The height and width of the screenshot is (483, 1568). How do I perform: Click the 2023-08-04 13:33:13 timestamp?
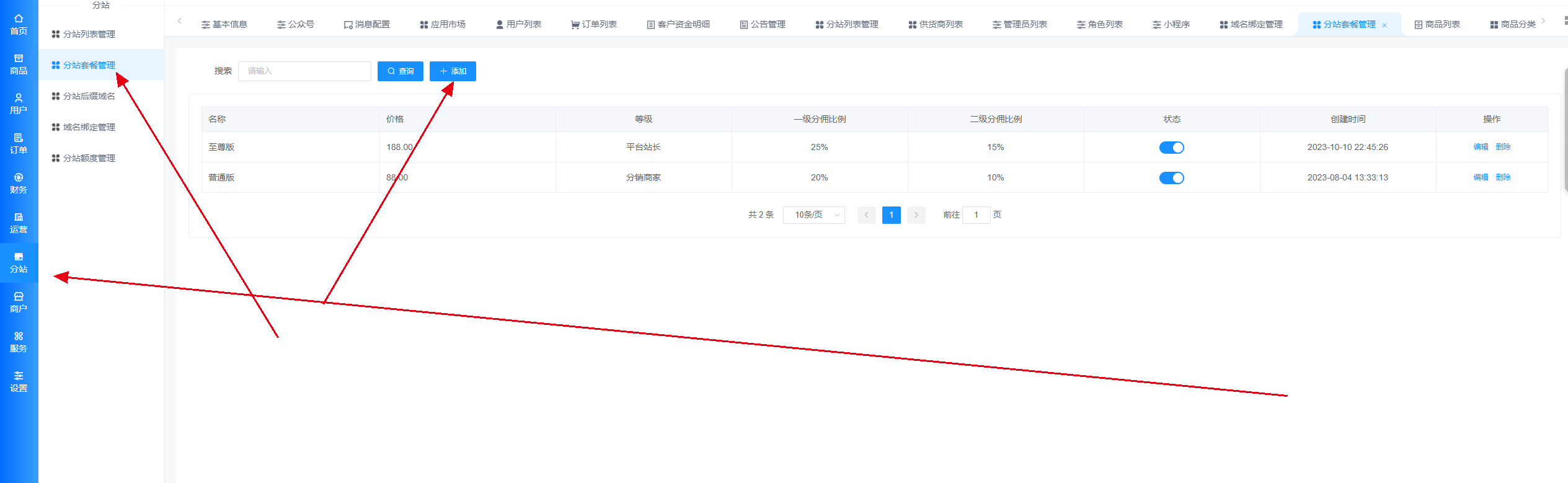pos(1348,177)
